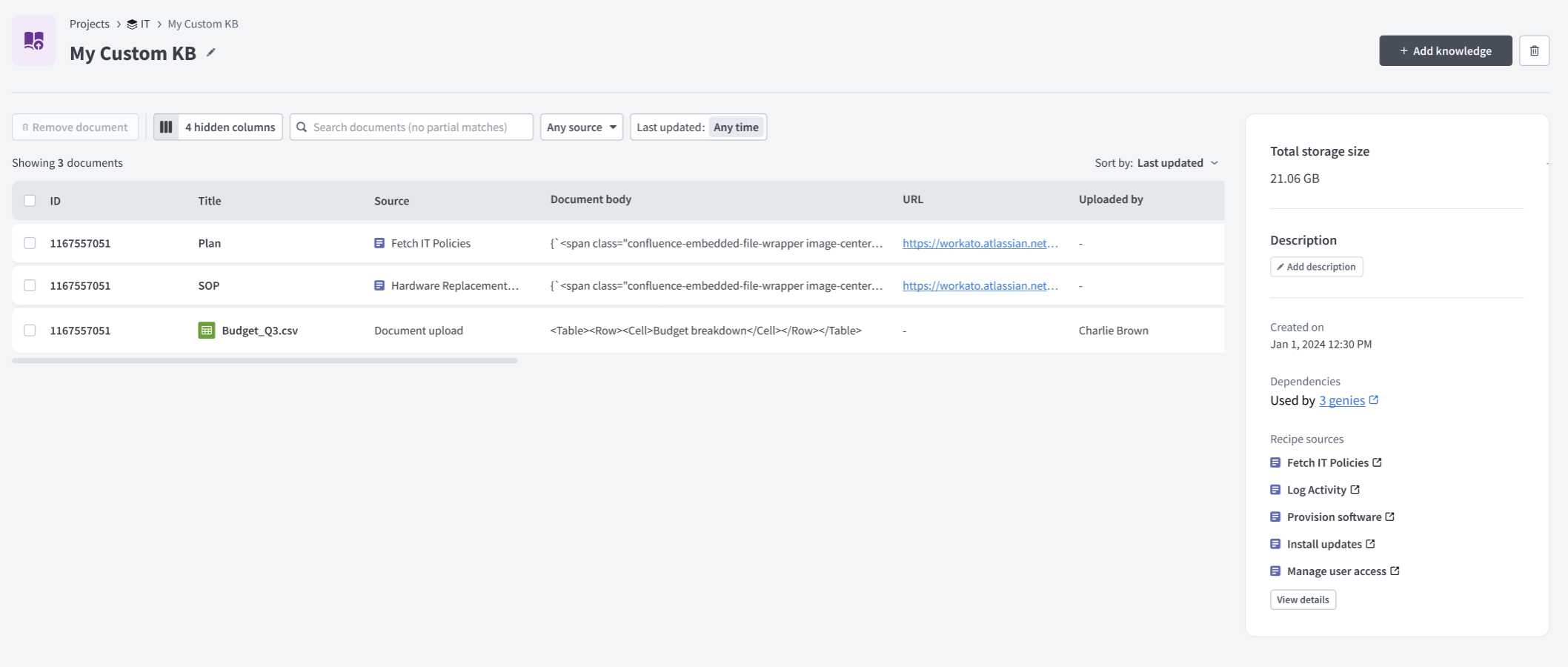
Task: Click the magnifier icon in the search field
Action: click(302, 127)
